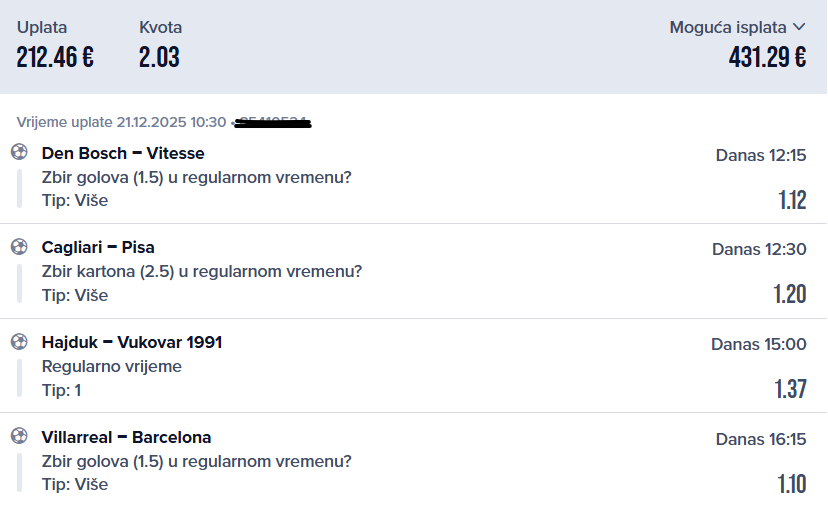This screenshot has width=828, height=506.
Task: Expand the Moguća isplata chevron
Action: coord(798,28)
